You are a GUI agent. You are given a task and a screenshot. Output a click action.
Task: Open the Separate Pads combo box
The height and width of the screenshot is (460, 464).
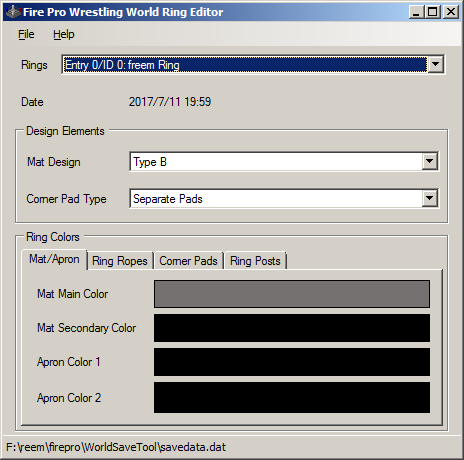pos(284,199)
